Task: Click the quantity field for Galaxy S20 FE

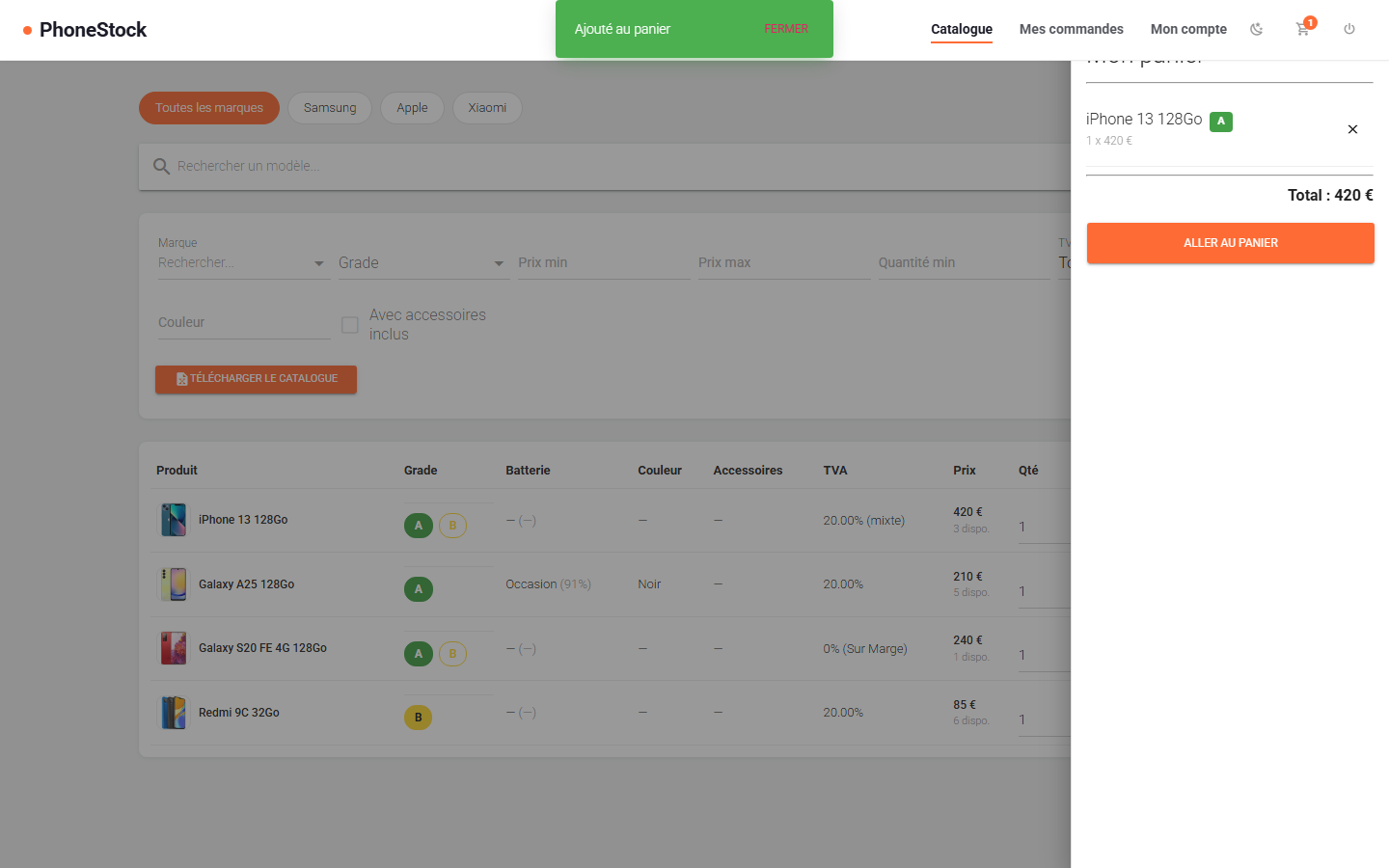Action: [x=1045, y=656]
